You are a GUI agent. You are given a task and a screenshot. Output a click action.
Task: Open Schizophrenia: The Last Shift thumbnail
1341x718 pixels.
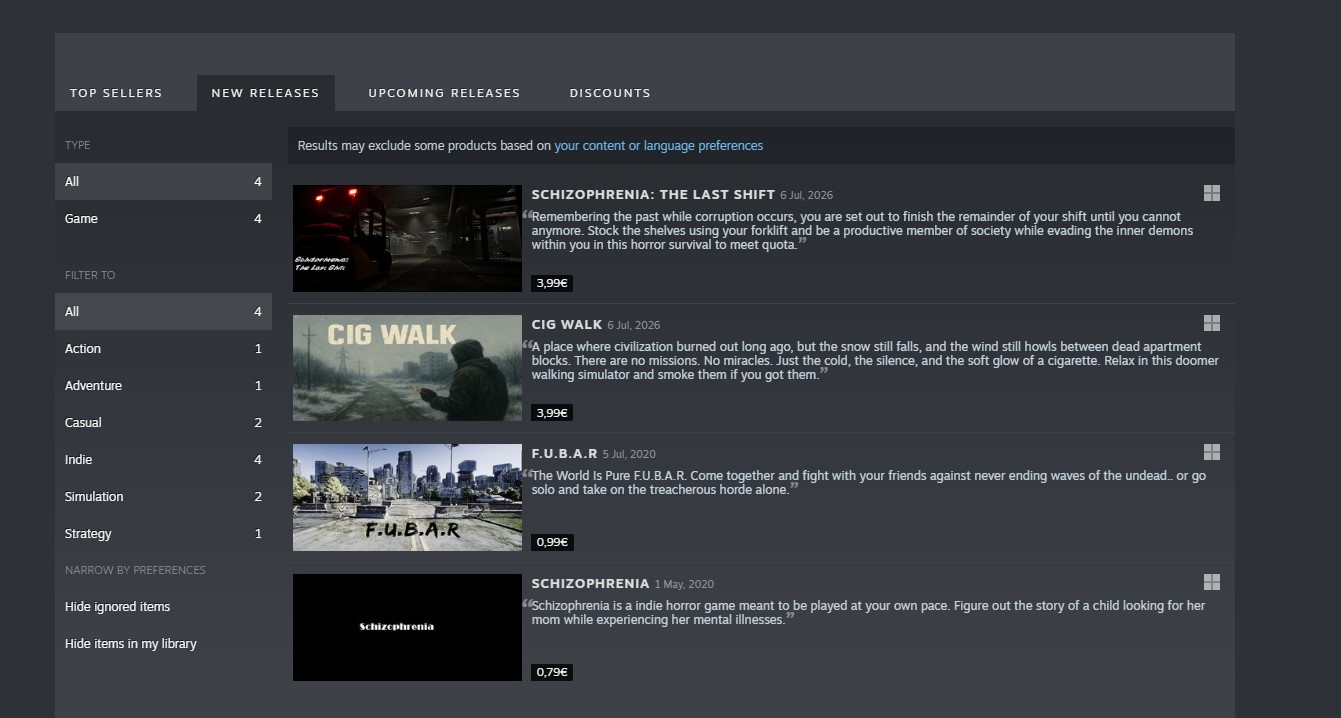pos(407,238)
